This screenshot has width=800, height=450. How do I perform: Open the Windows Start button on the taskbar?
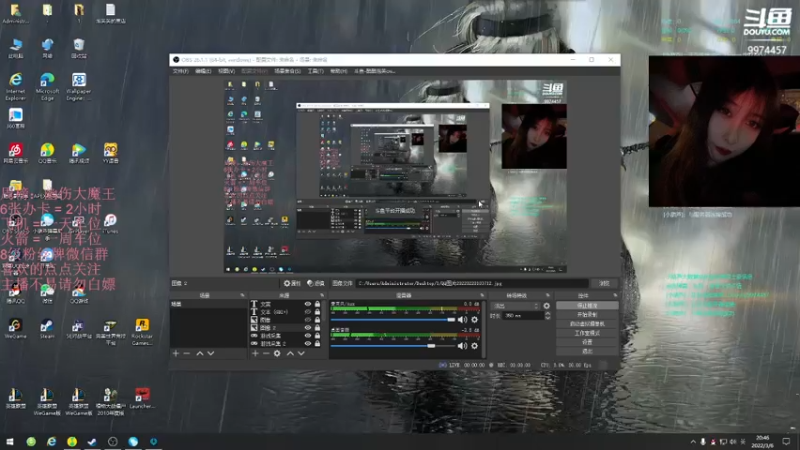10,442
